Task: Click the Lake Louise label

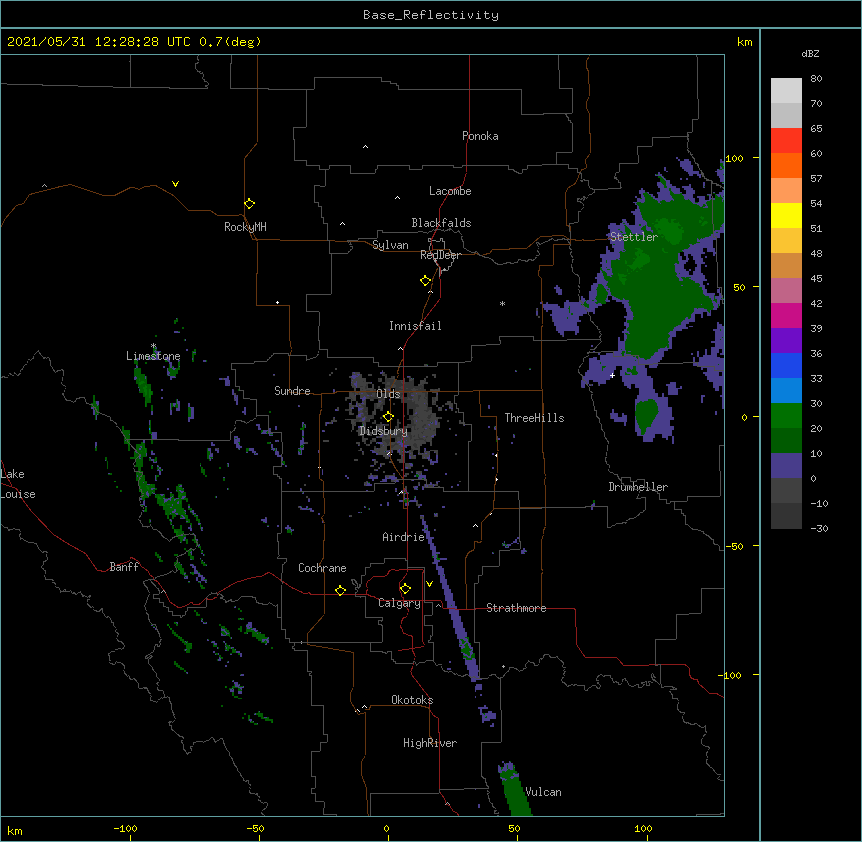Action: (x=18, y=484)
